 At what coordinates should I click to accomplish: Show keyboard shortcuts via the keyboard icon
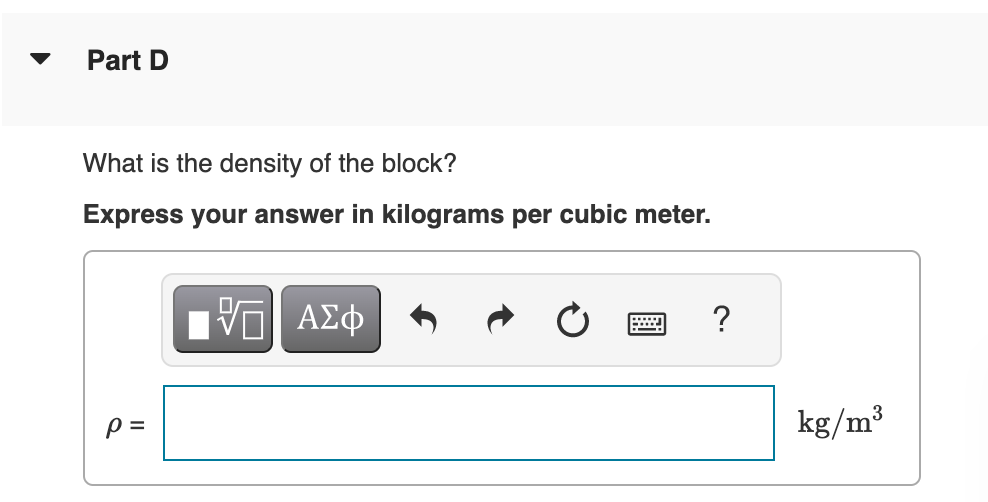[x=646, y=324]
